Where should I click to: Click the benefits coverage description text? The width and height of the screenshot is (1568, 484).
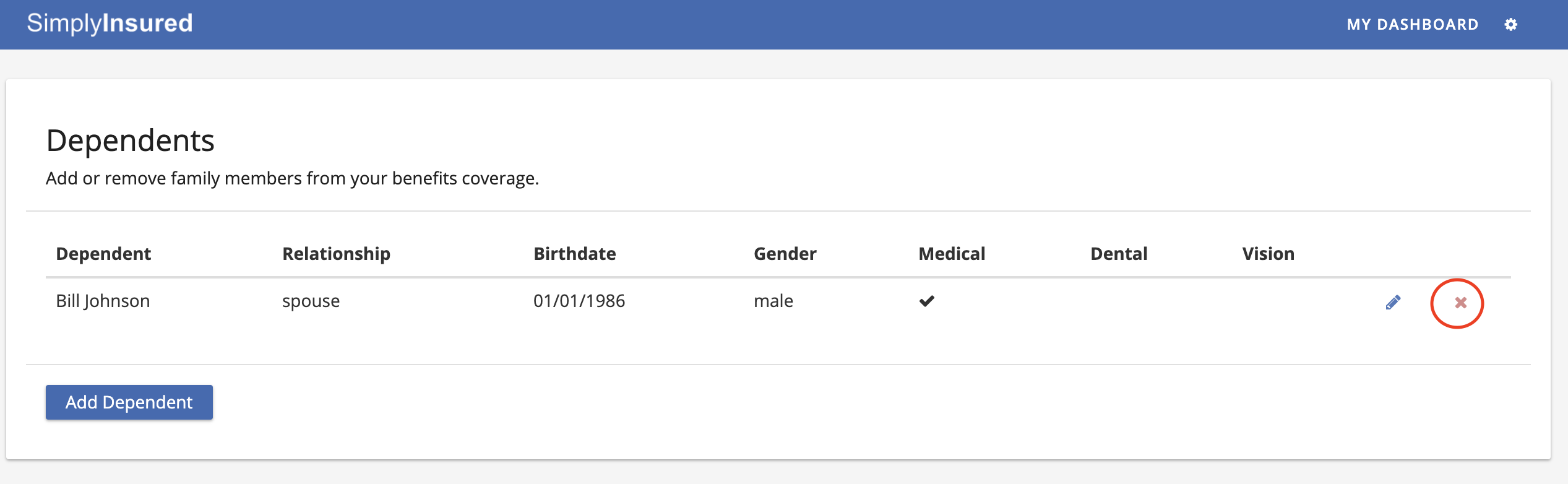(292, 178)
